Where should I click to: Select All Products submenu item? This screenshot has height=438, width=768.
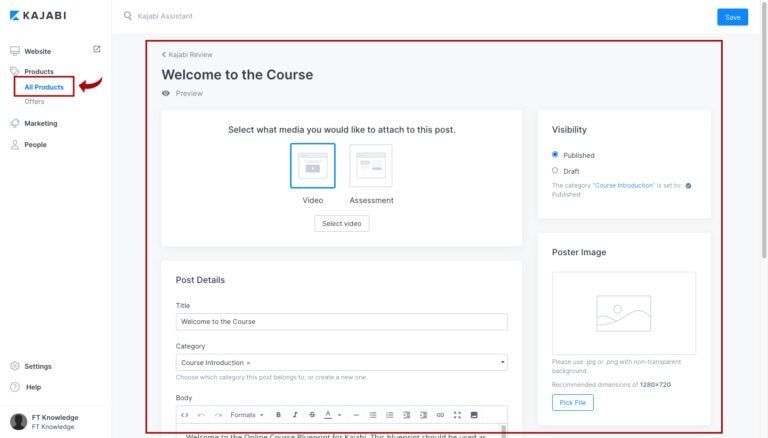coord(44,87)
